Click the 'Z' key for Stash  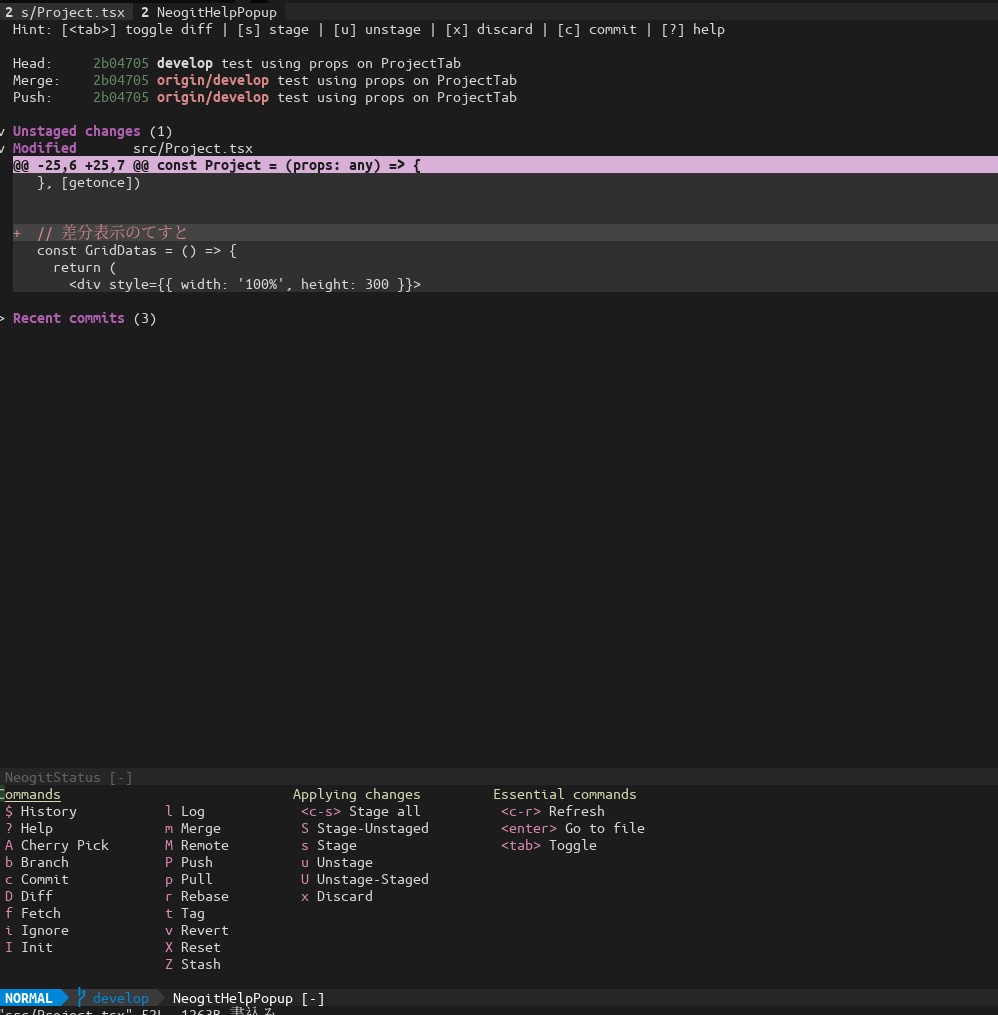[x=169, y=964]
